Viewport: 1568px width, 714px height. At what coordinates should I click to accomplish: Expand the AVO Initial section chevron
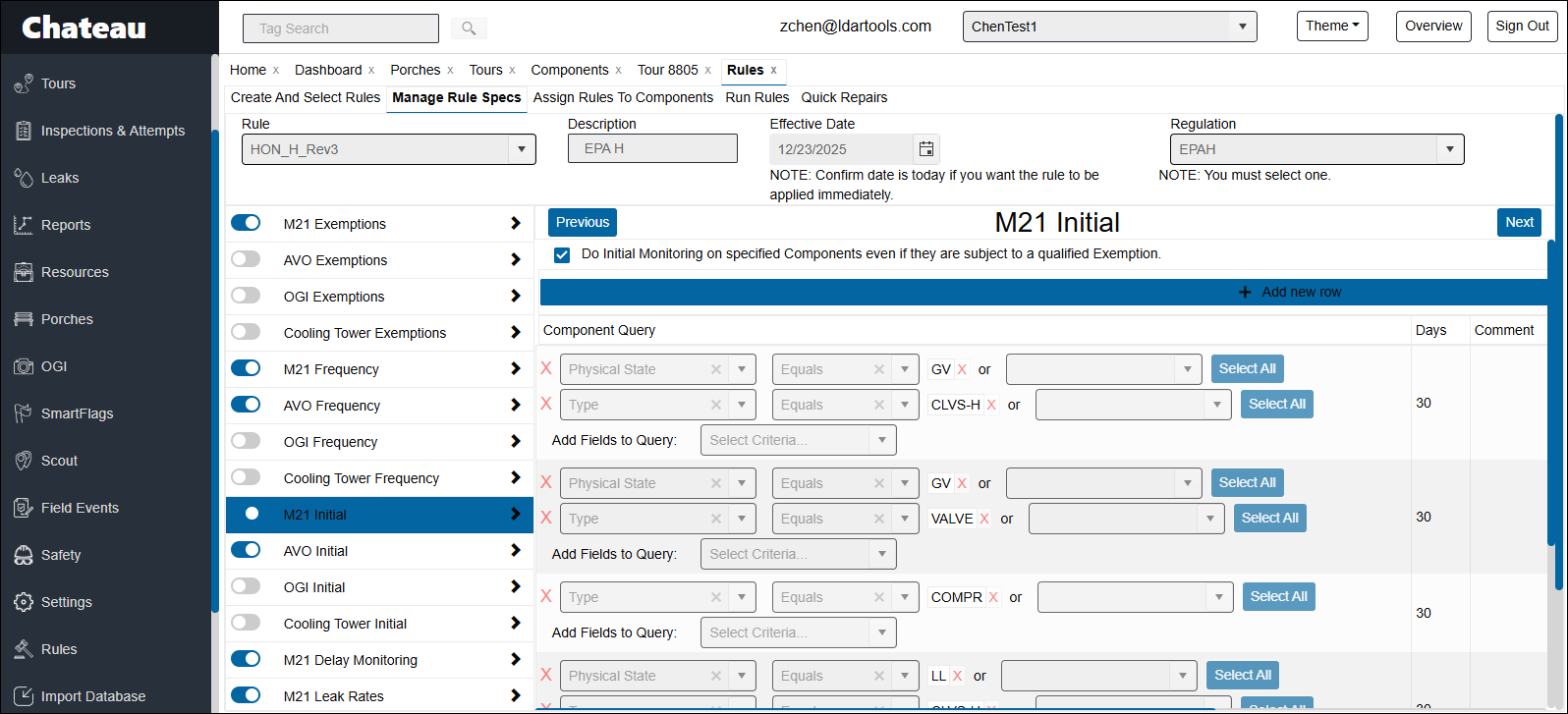coord(516,550)
